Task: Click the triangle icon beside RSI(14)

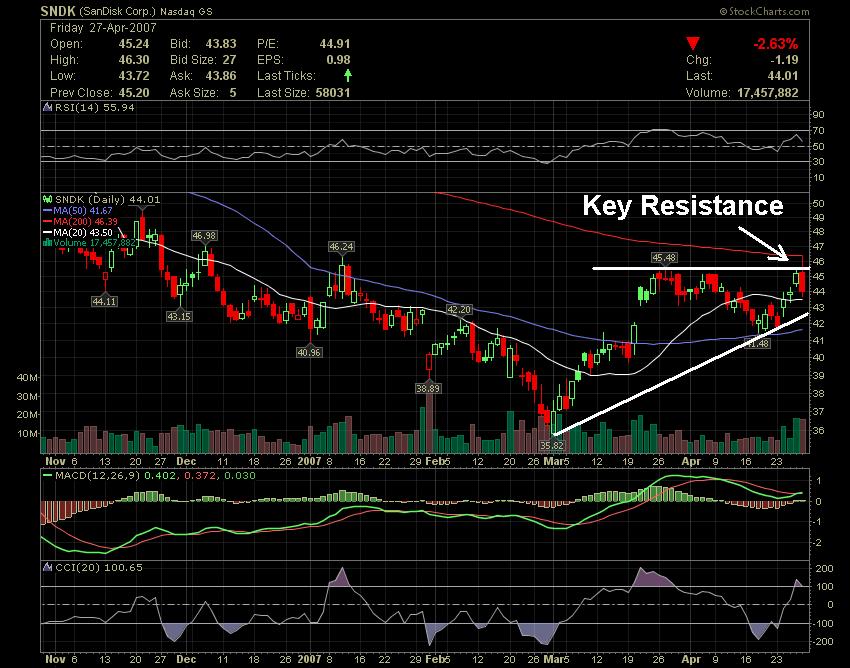Action: 48,107
